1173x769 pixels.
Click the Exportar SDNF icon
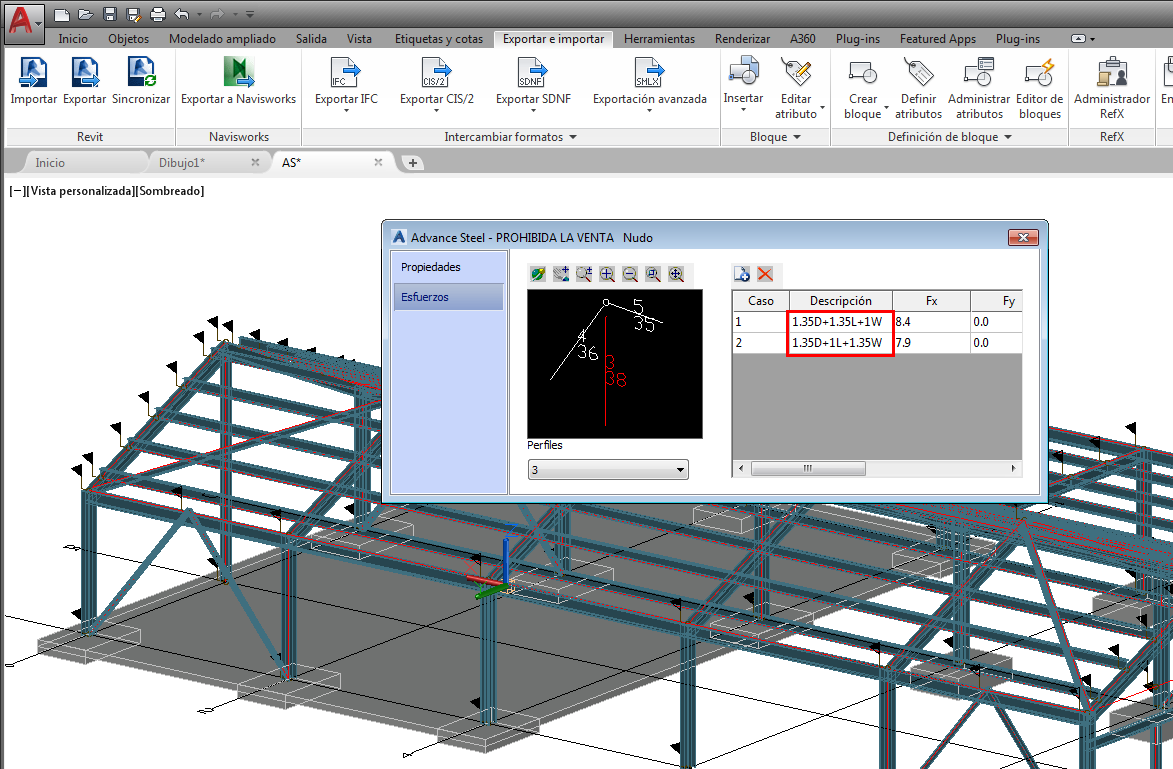pos(533,73)
